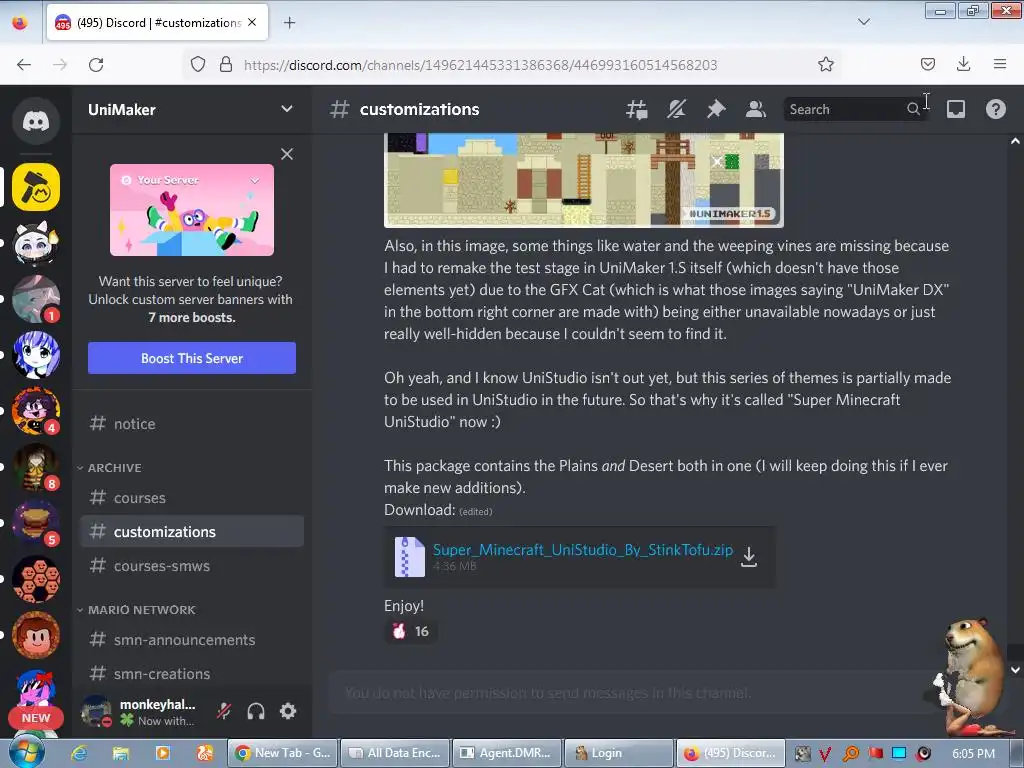Open the smn-creations channel
This screenshot has height=768, width=1024.
point(192,674)
